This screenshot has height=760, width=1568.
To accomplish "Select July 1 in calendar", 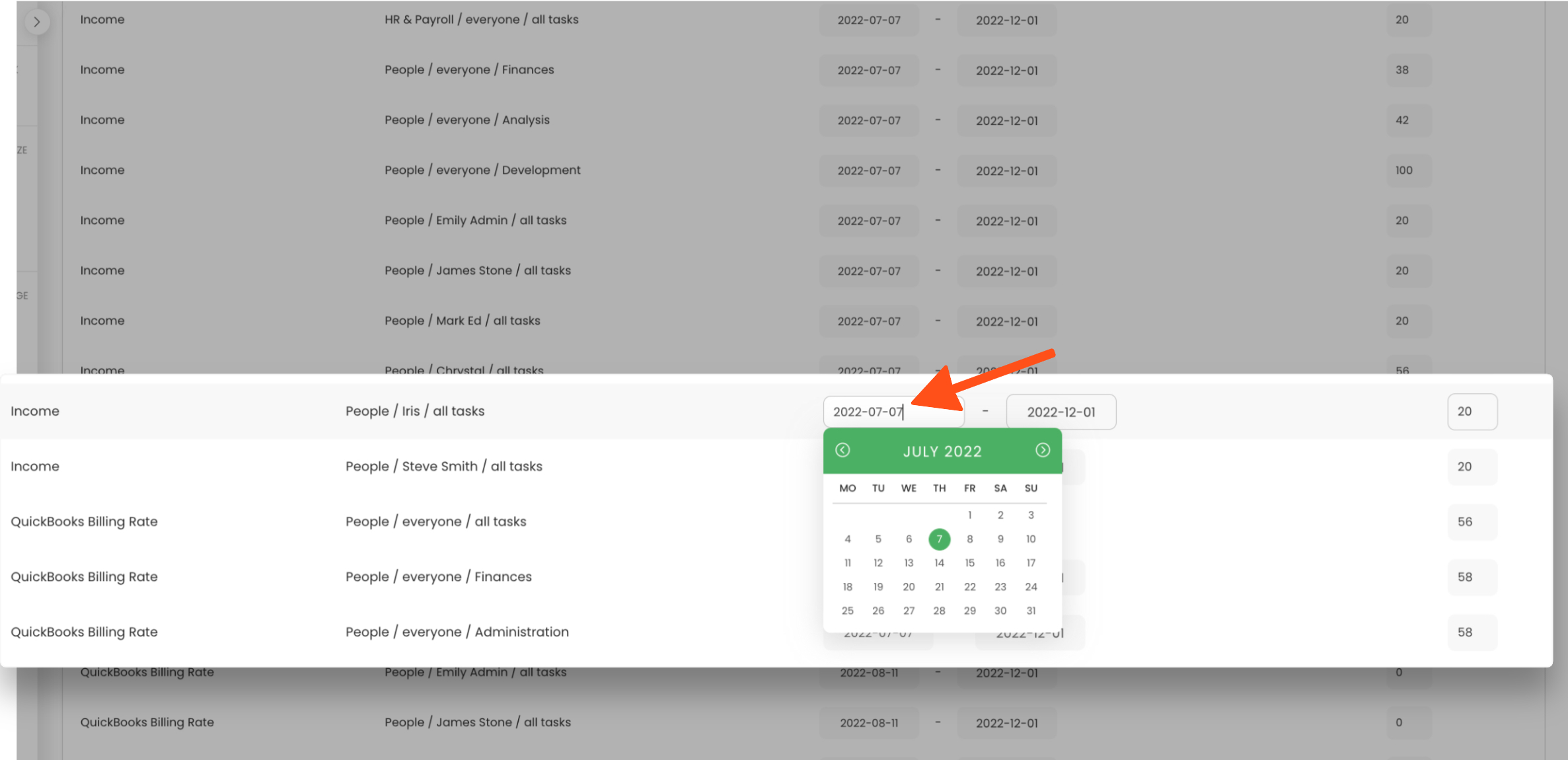I will pyautogui.click(x=969, y=515).
